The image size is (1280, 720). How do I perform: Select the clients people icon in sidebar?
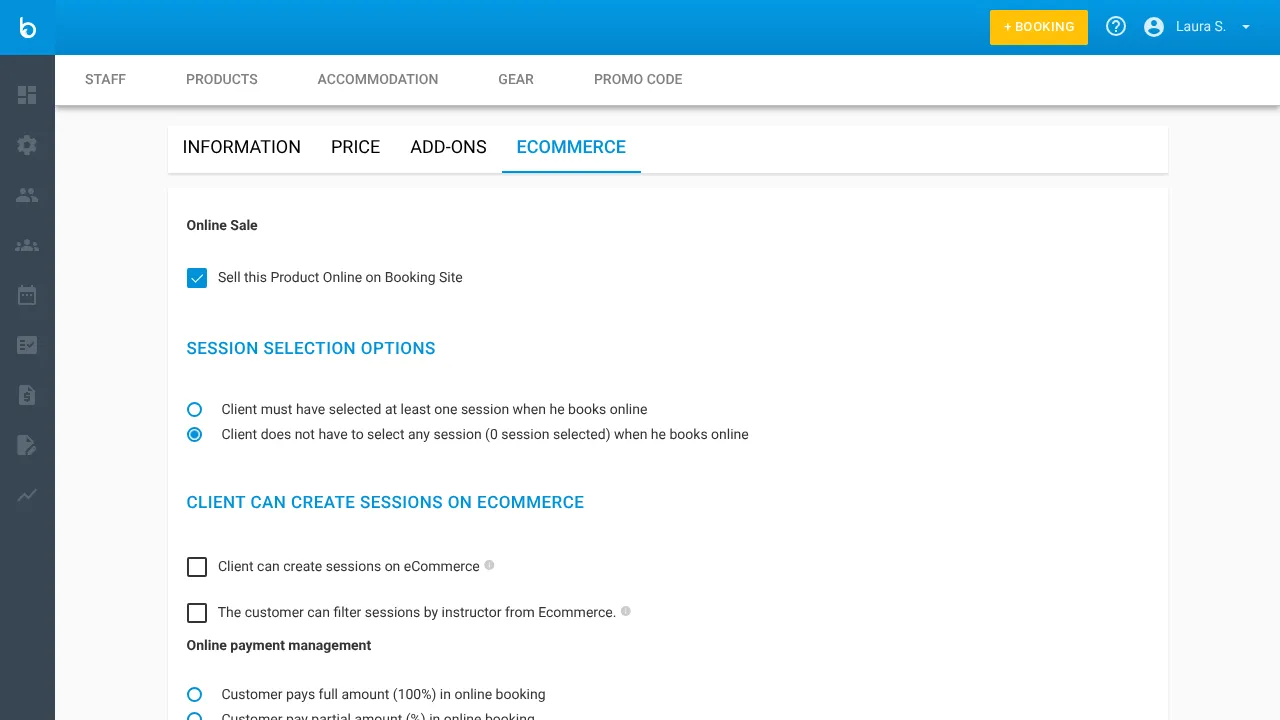tap(27, 195)
